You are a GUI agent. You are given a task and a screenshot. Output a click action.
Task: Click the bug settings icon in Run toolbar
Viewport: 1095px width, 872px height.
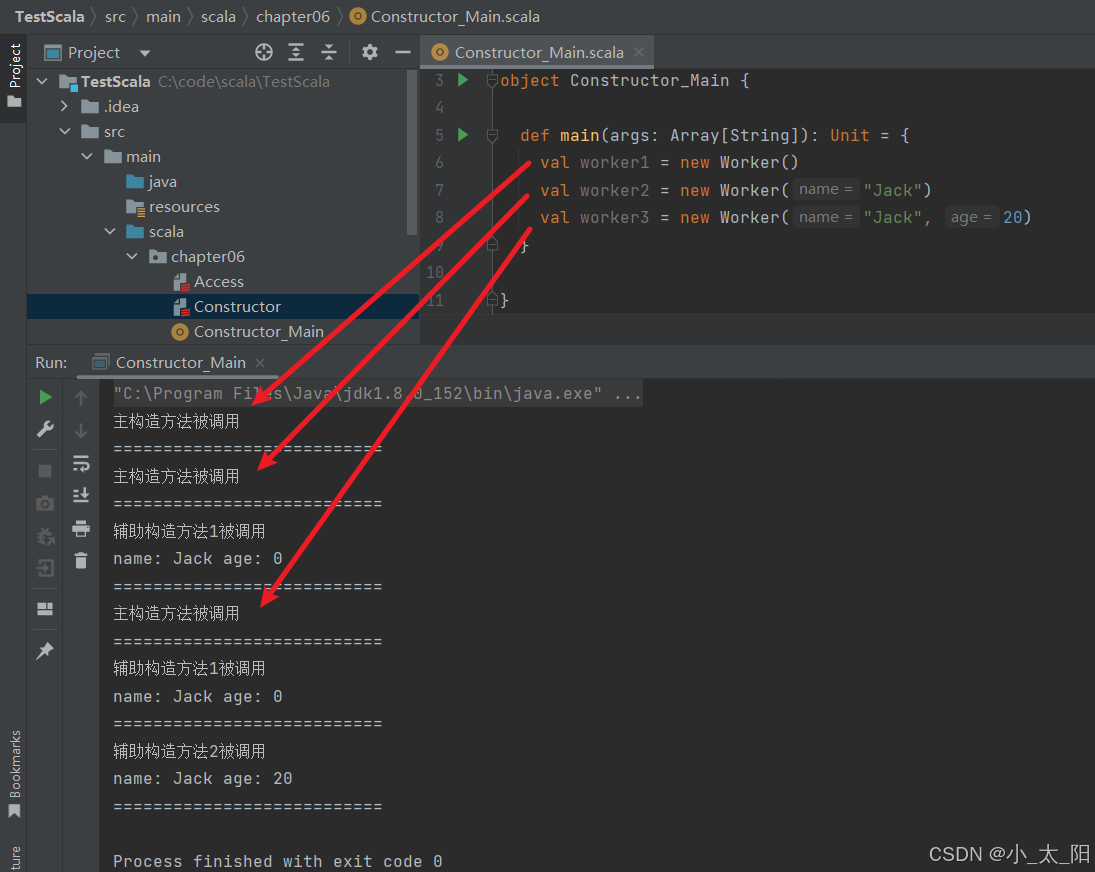coord(45,536)
